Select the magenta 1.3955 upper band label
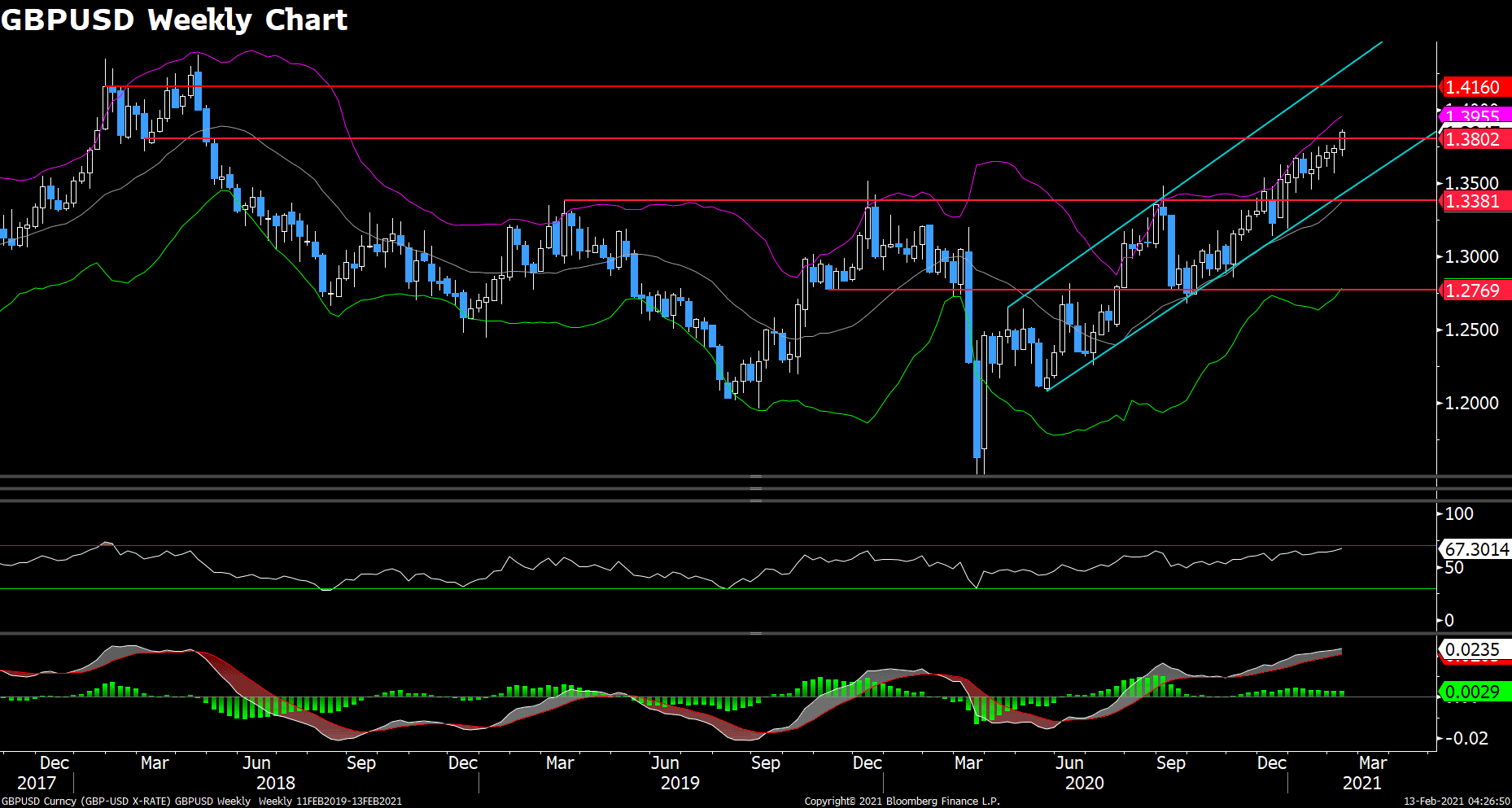The width and height of the screenshot is (1512, 808). 1475,114
